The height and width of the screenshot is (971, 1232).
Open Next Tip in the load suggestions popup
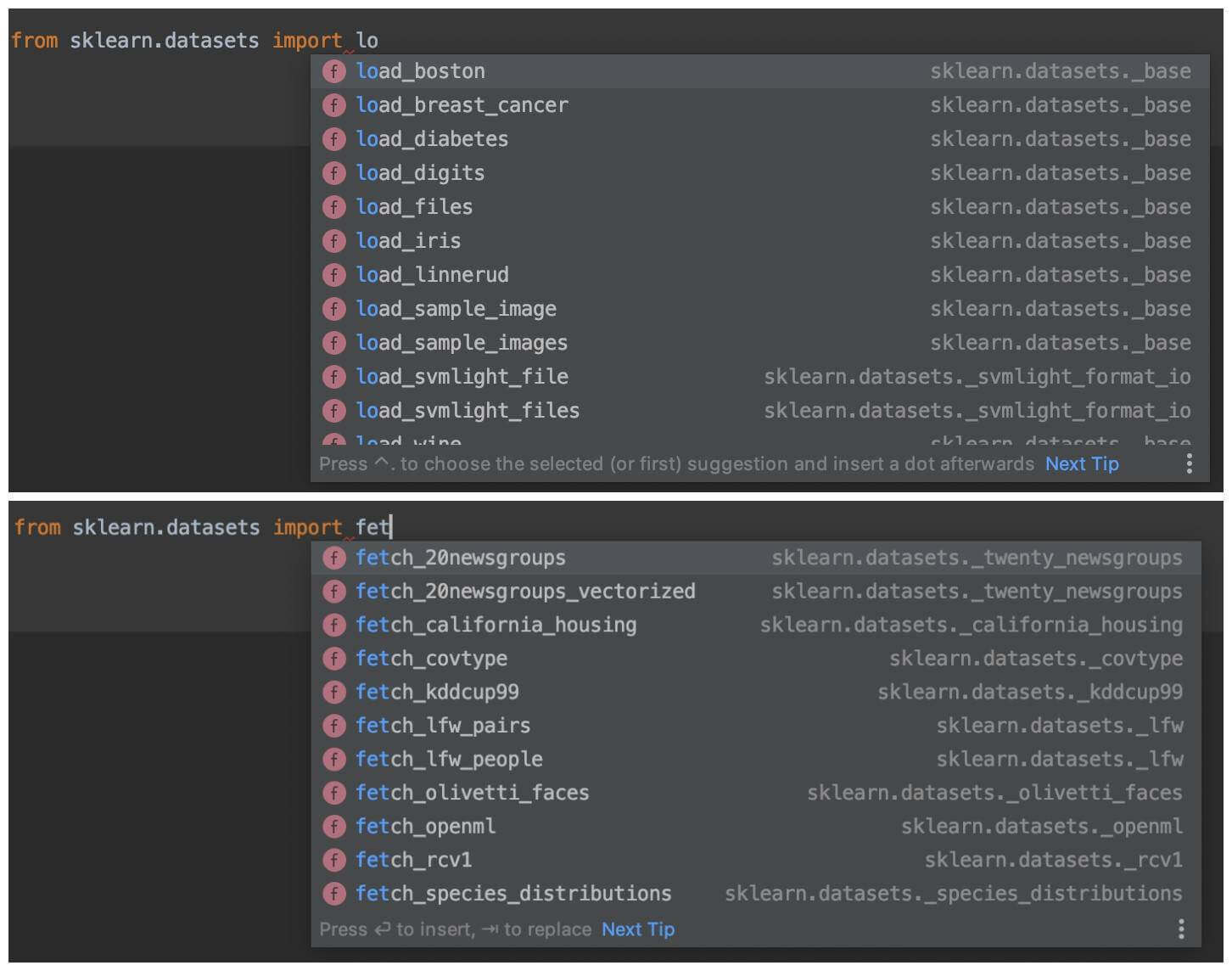(x=1082, y=463)
